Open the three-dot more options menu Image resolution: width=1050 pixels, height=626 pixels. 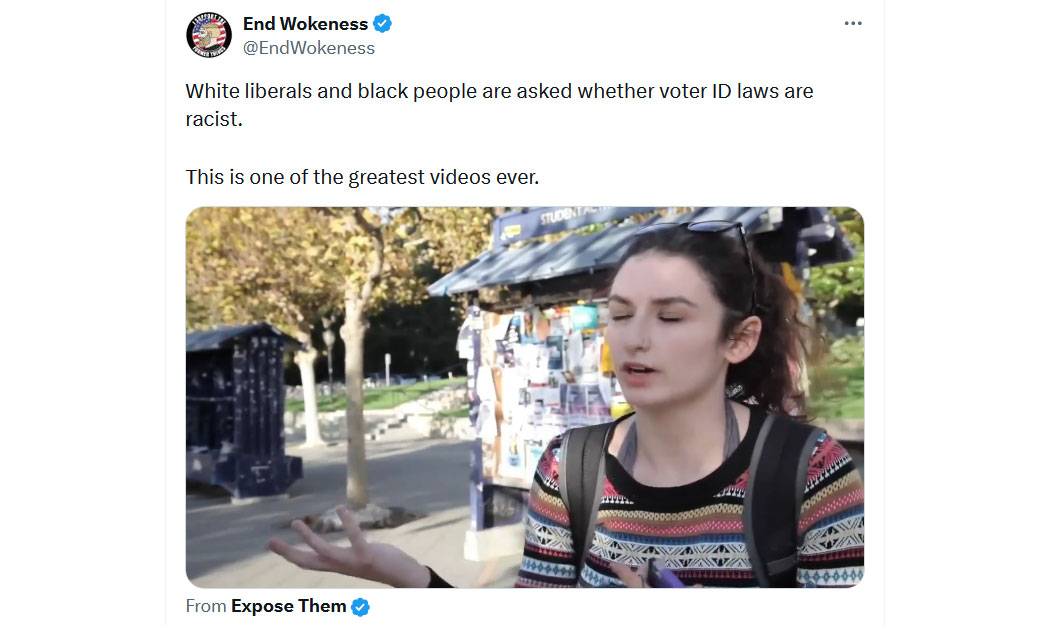852,23
